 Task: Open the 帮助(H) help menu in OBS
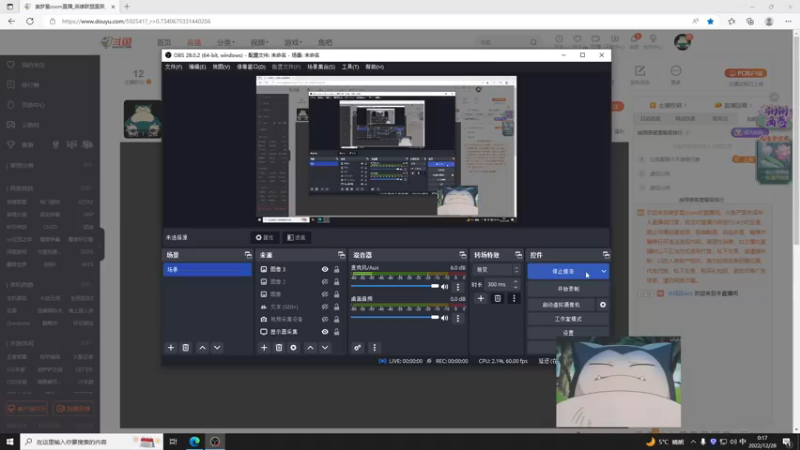click(x=374, y=67)
